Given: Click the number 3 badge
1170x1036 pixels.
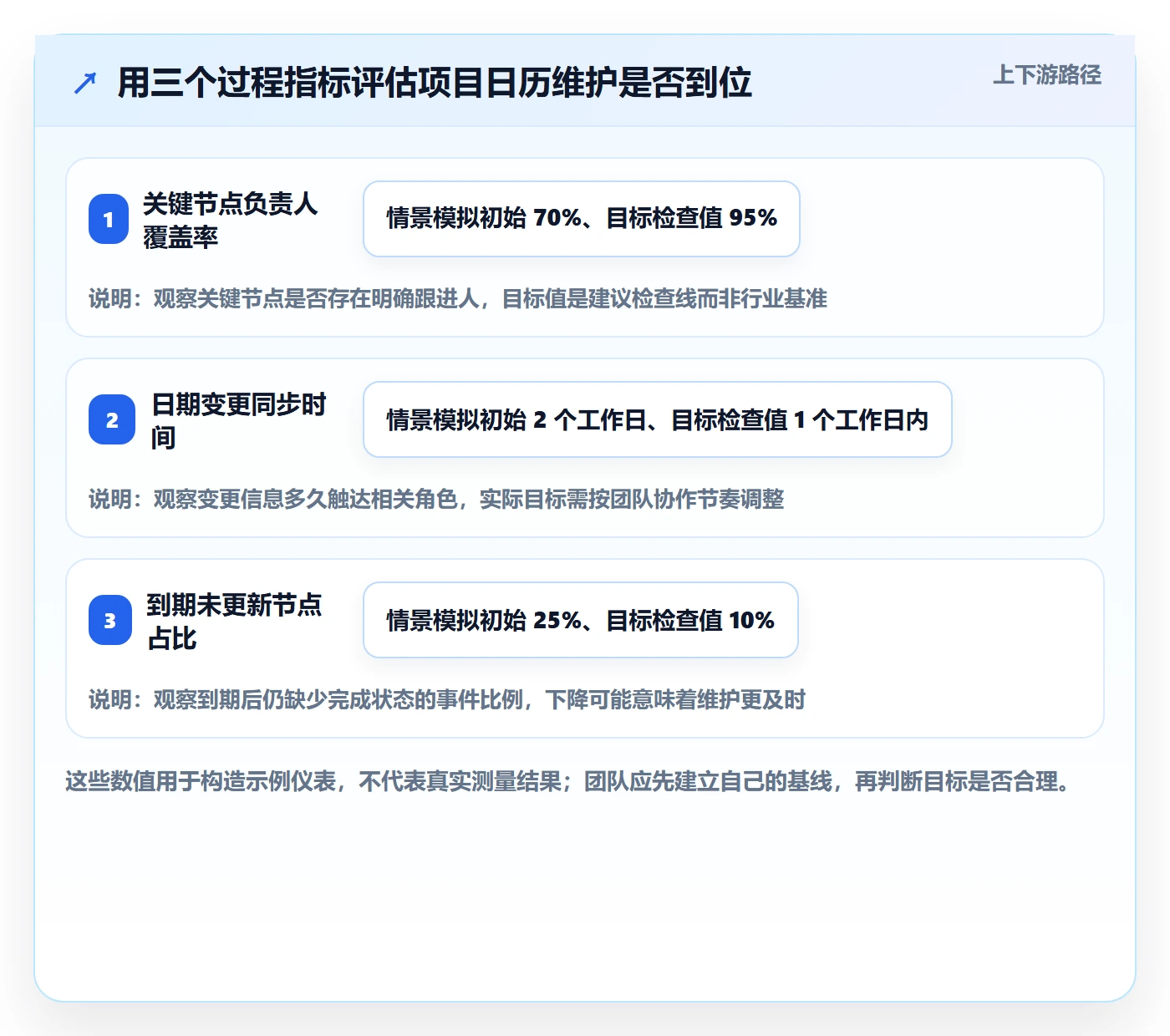Looking at the screenshot, I should tap(110, 620).
